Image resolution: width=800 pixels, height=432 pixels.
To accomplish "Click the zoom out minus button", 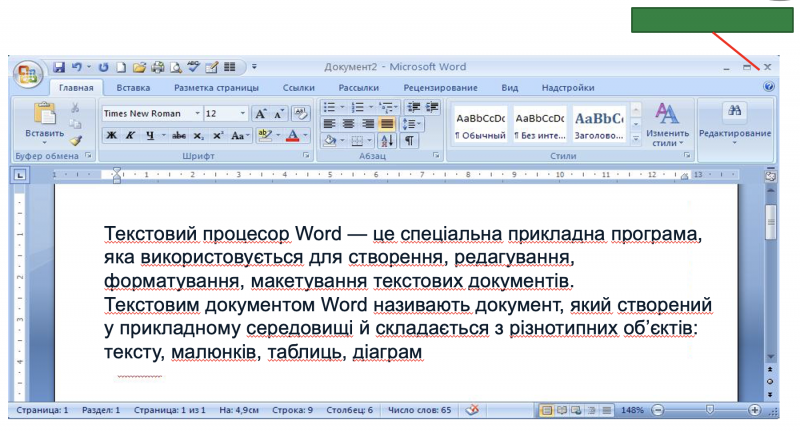I will 658,410.
